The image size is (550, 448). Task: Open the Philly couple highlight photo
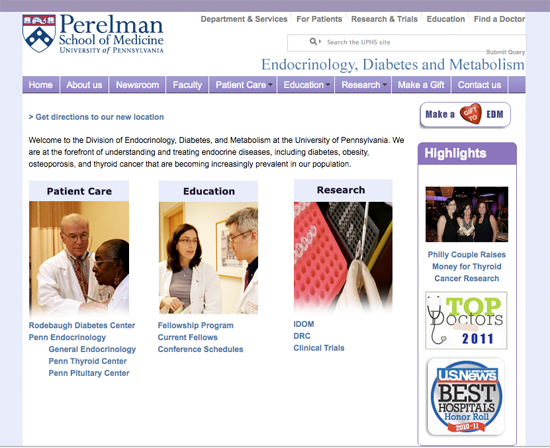(x=467, y=214)
